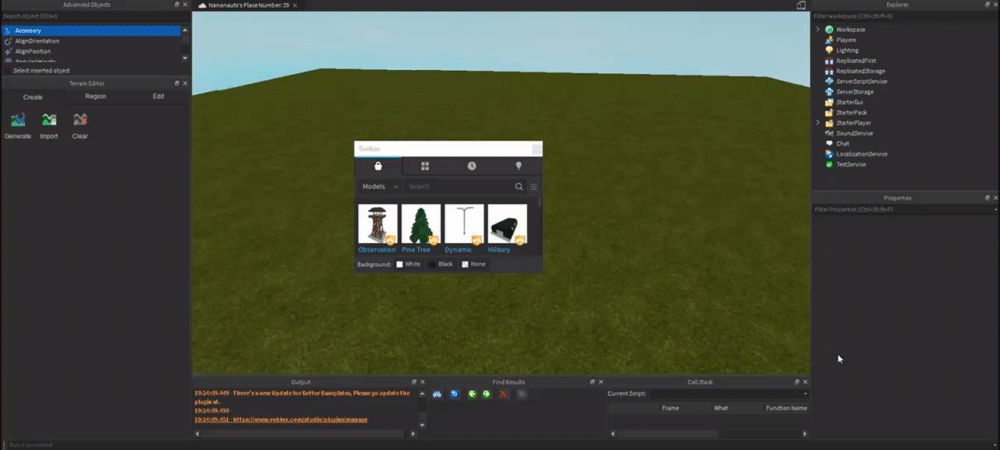Click the green next-result arrow in Find Results
Screen dimensions: 1000x450
click(x=486, y=395)
